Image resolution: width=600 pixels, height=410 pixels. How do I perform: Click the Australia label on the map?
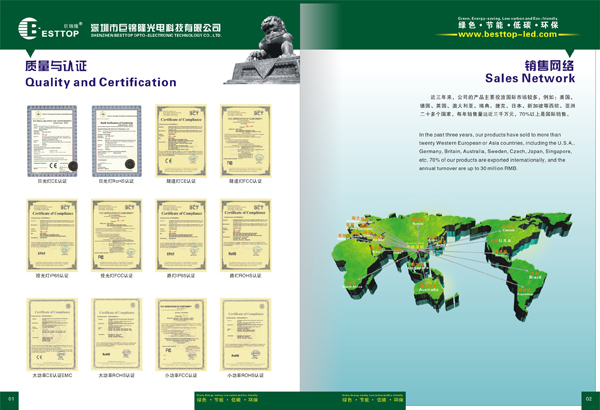(x=428, y=290)
